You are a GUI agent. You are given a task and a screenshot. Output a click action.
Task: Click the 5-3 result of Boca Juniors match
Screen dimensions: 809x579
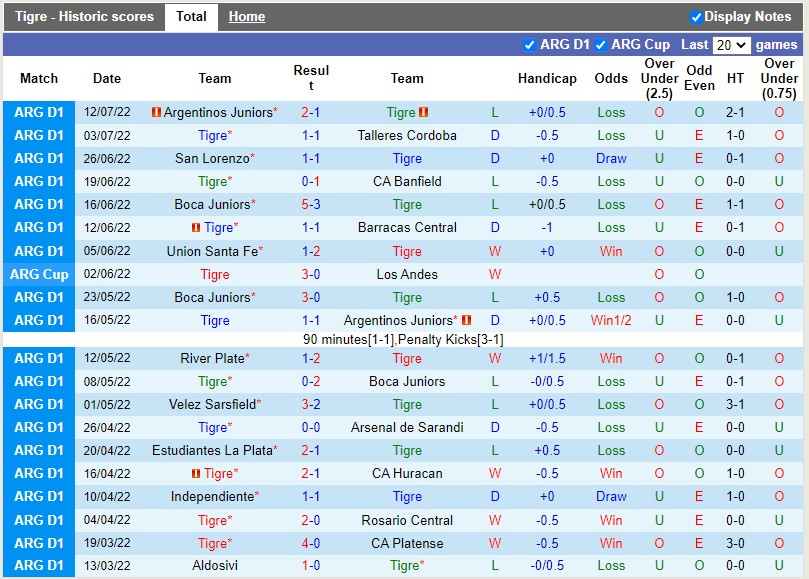coord(311,205)
